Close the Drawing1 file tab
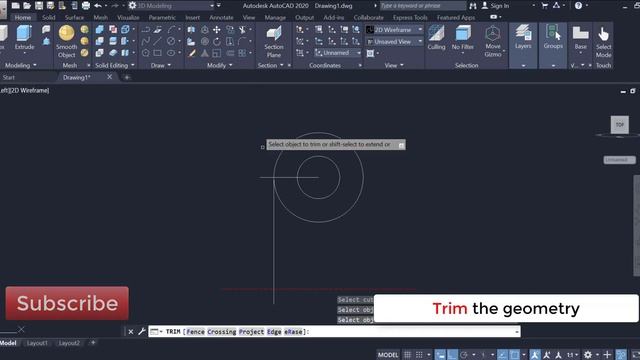The height and width of the screenshot is (360, 640). (x=109, y=77)
